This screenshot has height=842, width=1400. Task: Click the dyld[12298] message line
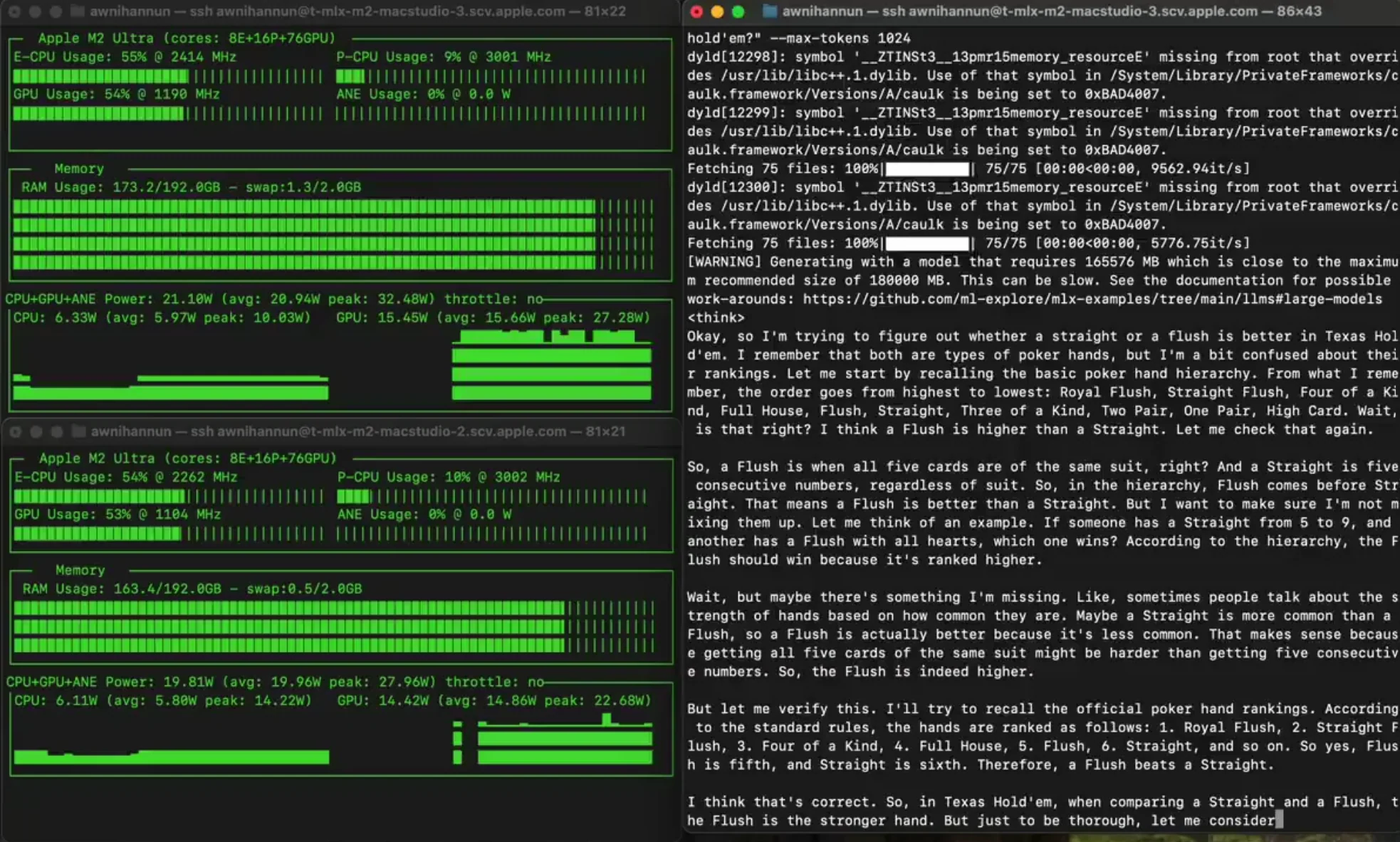(1043, 57)
